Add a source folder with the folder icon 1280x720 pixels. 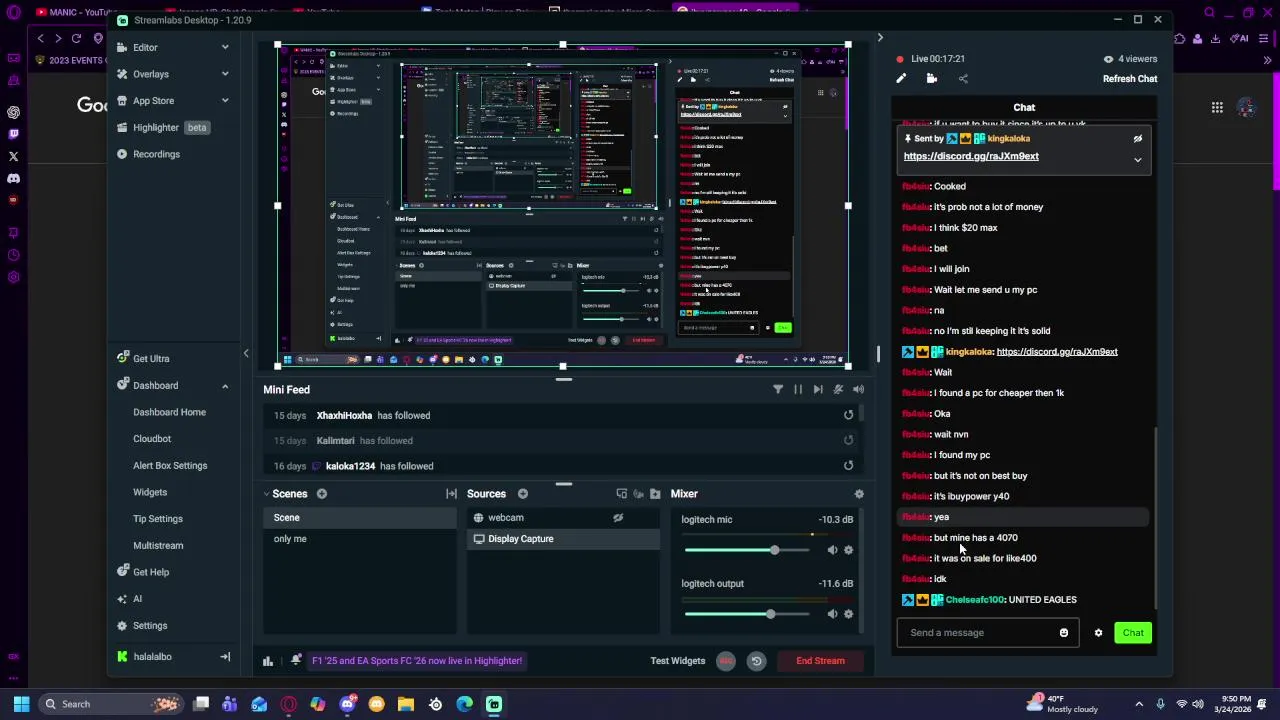tap(655, 494)
